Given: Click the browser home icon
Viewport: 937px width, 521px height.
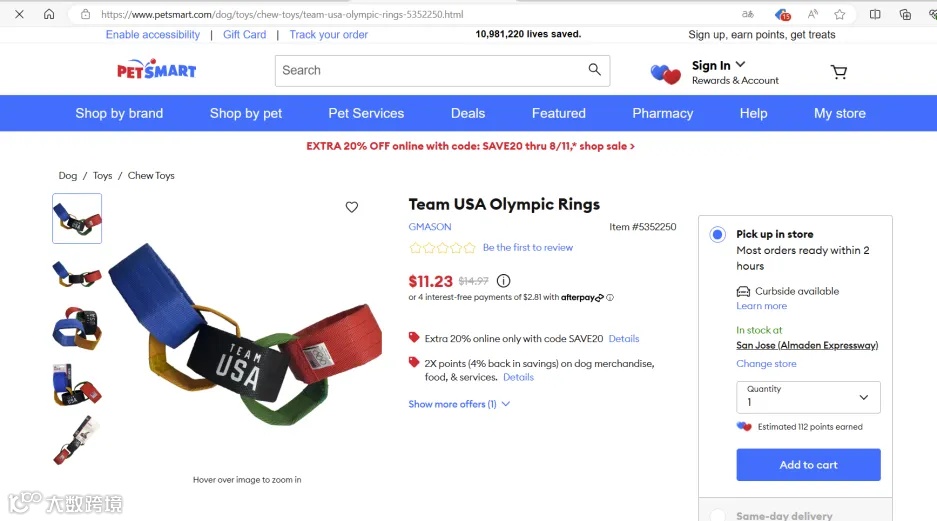Looking at the screenshot, I should coord(49,14).
